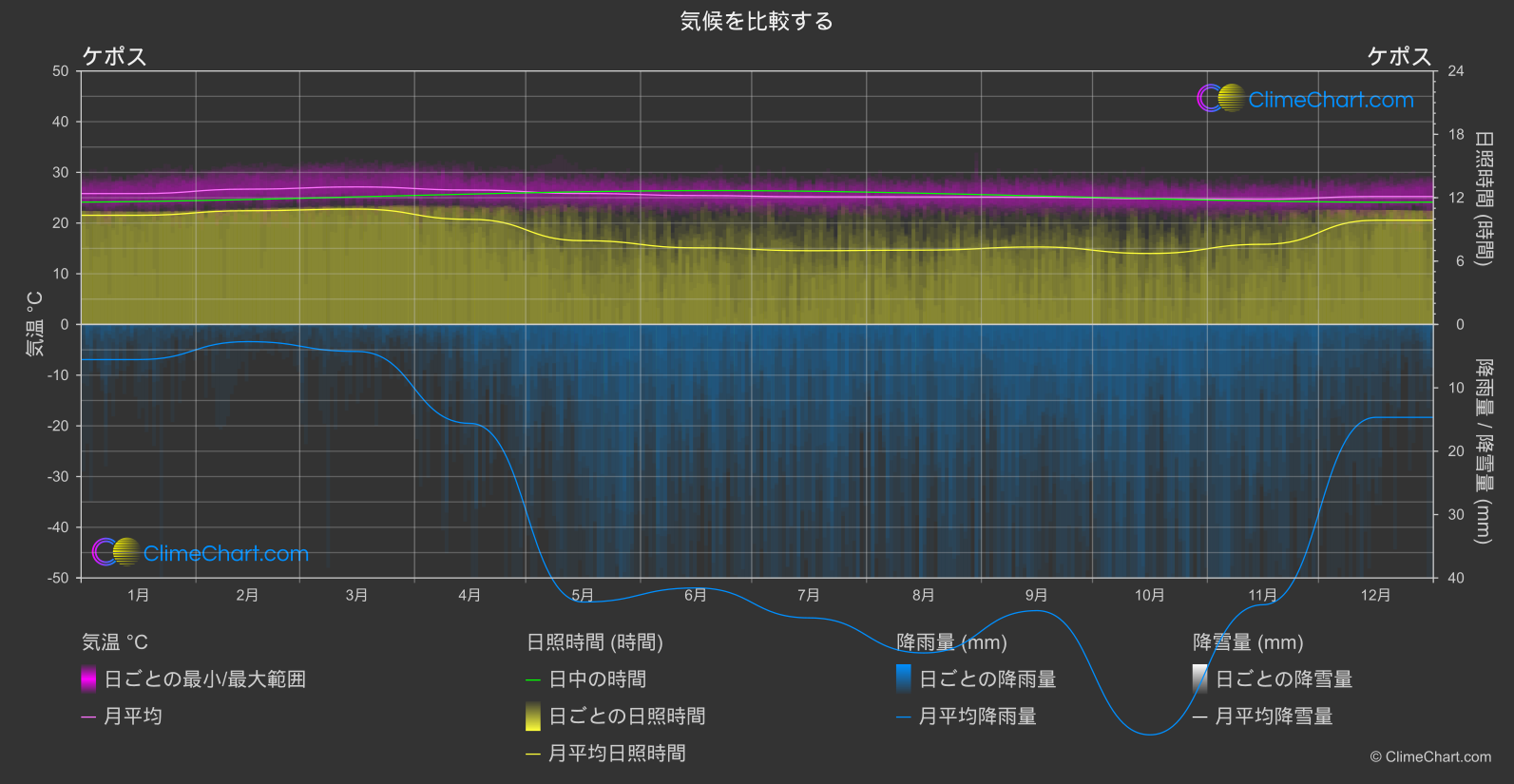This screenshot has height=784, width=1514.
Task: Click the blue 日ごとの降雨量 legend swatch
Action: tap(904, 679)
